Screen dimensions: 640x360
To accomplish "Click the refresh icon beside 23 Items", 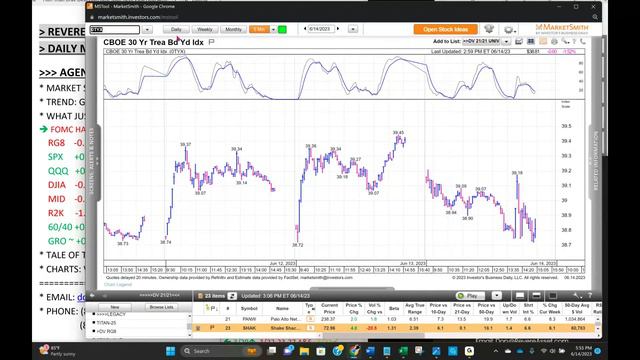I will point(232,296).
